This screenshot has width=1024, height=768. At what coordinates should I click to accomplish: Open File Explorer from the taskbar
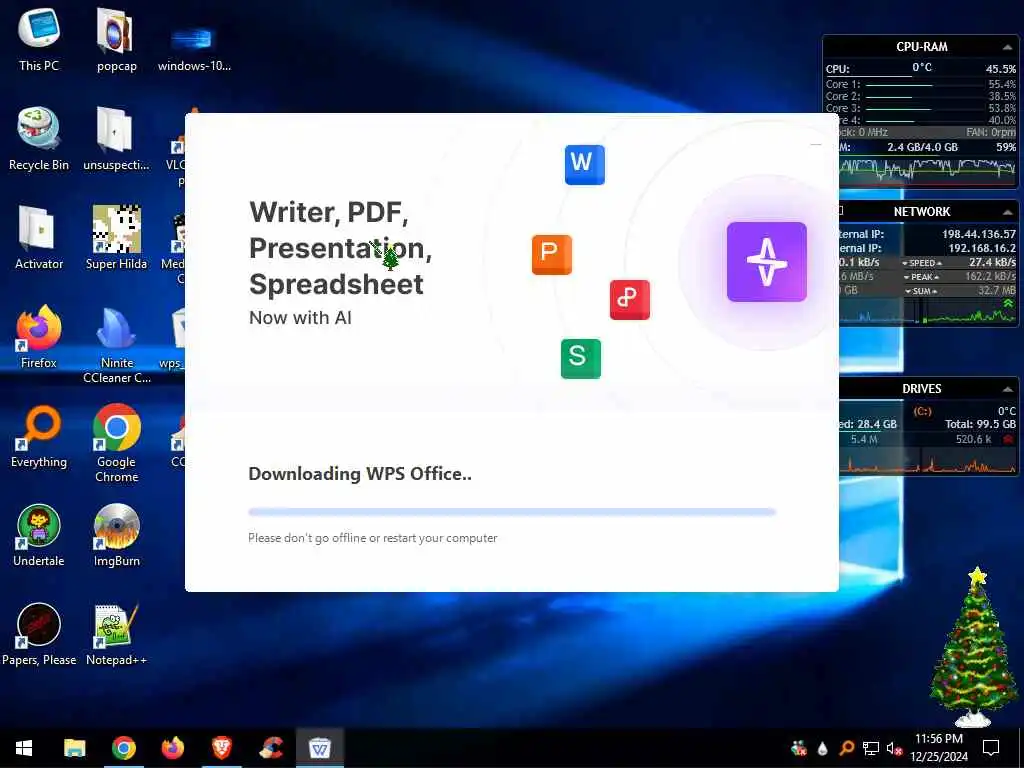tap(74, 748)
